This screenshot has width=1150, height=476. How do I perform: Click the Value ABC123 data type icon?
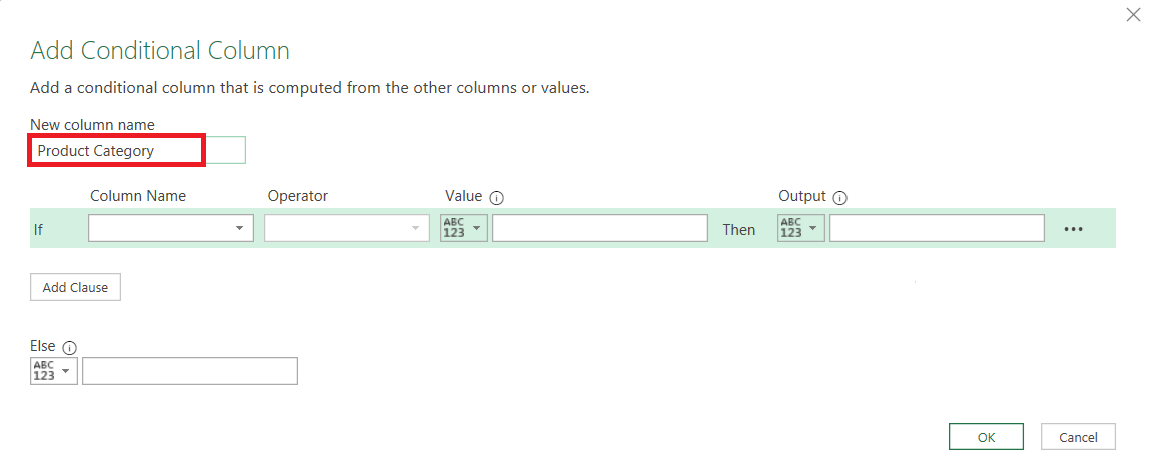[x=455, y=228]
